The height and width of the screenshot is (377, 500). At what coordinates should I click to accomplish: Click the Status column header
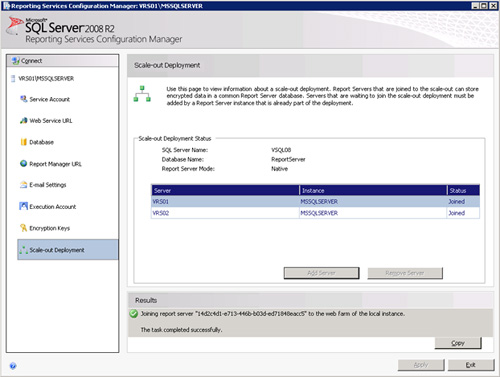[463, 190]
